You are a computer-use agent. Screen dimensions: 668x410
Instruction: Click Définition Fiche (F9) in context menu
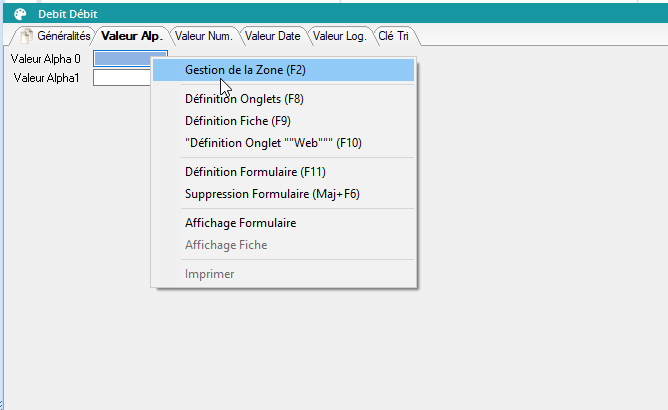tap(237, 121)
